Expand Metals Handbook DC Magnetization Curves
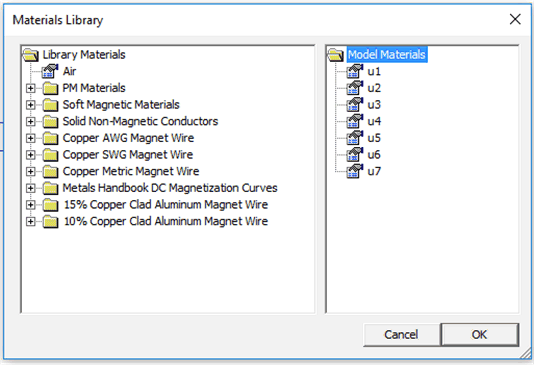534x365 pixels. coord(31,188)
